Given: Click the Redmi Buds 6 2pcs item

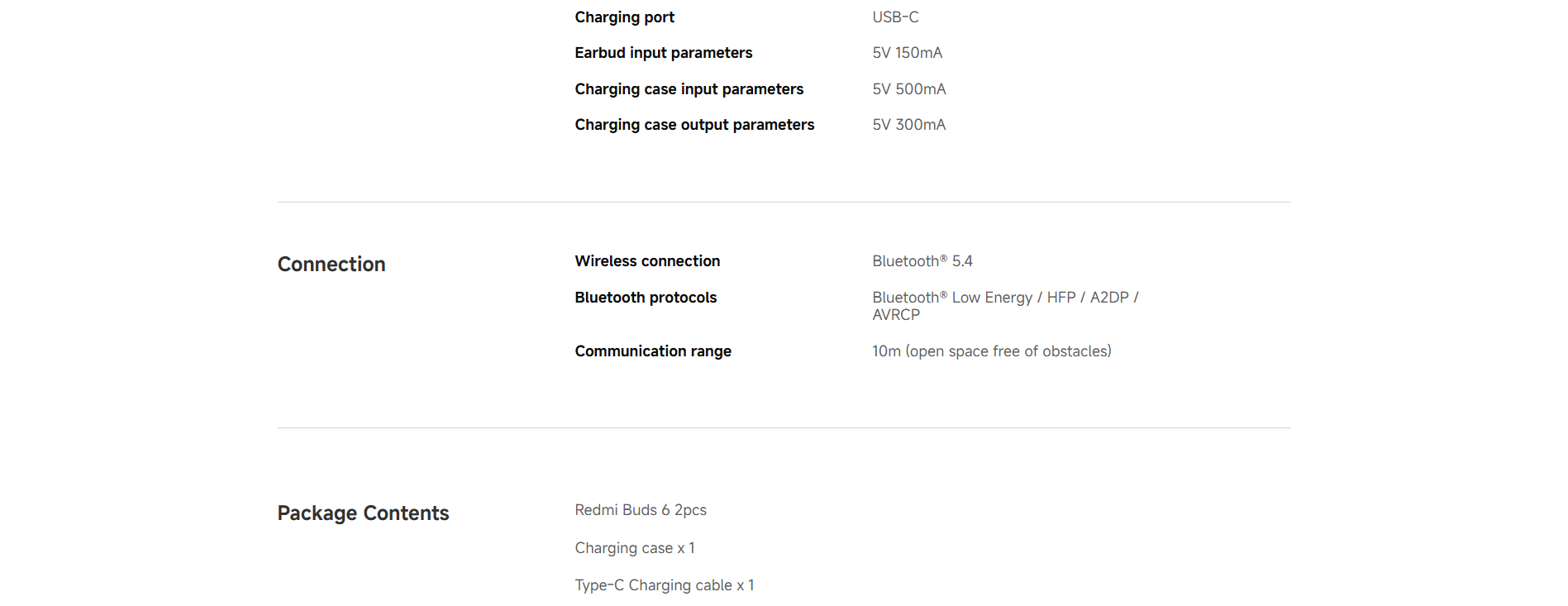Looking at the screenshot, I should pyautogui.click(x=641, y=510).
